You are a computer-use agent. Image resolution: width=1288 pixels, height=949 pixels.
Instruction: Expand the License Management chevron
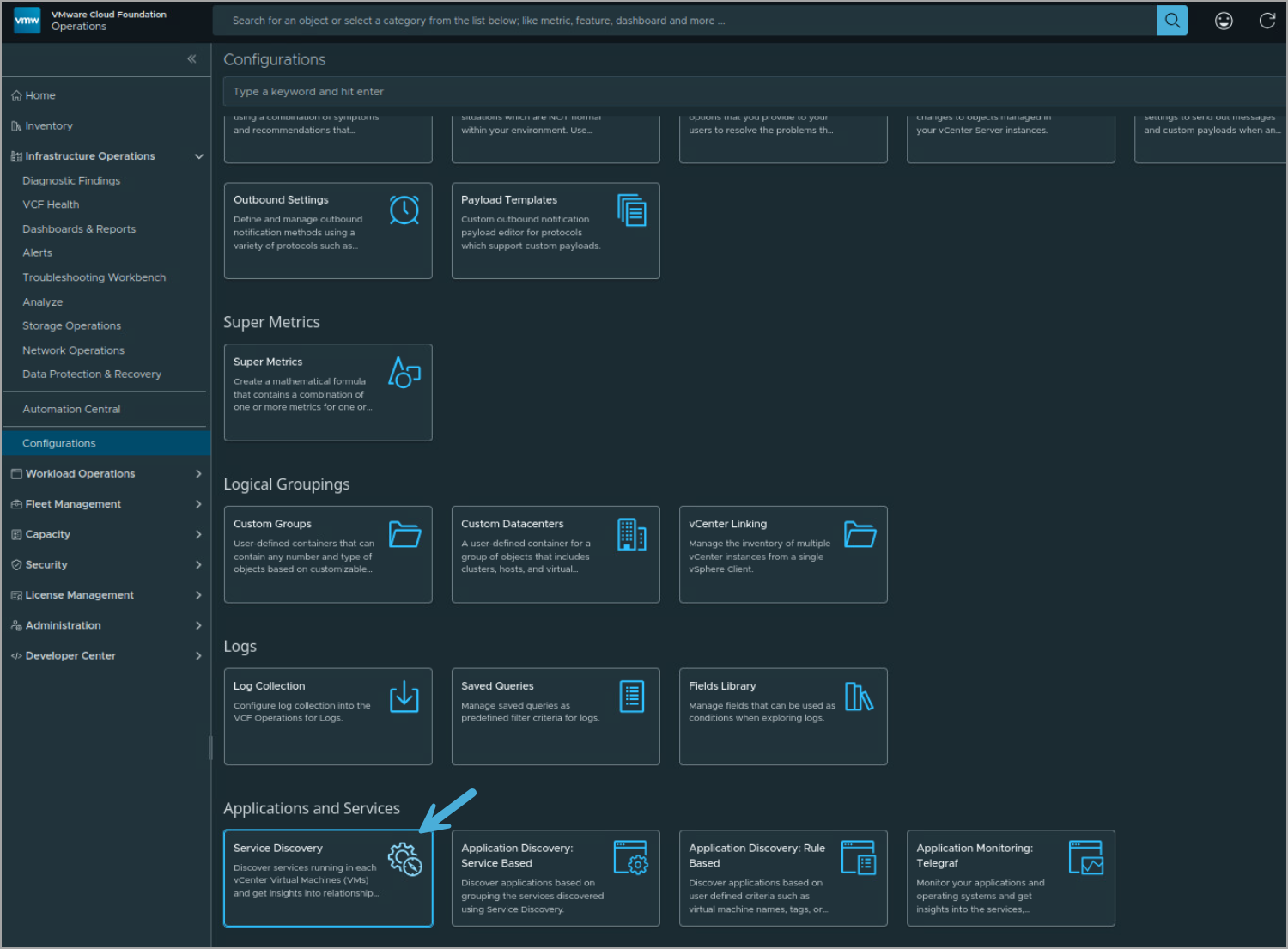tap(198, 595)
